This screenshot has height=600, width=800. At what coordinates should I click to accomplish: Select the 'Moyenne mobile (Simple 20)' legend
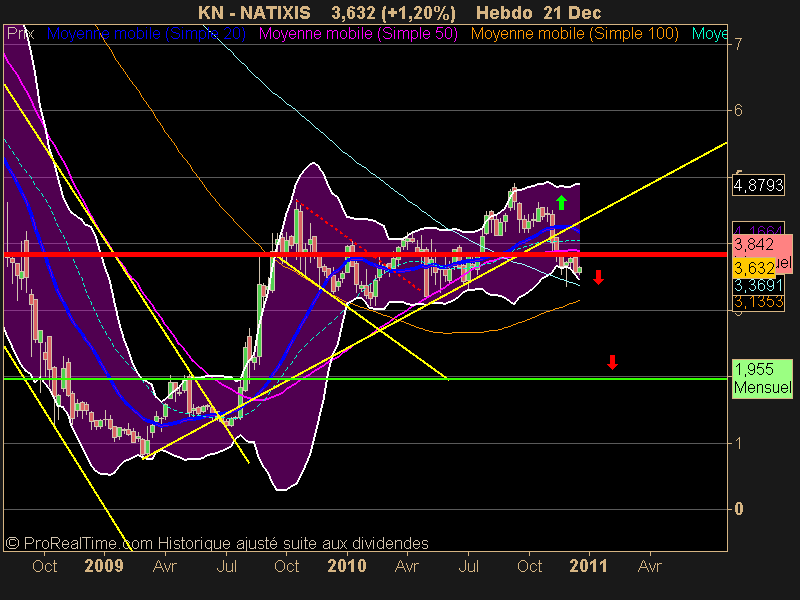[146, 34]
